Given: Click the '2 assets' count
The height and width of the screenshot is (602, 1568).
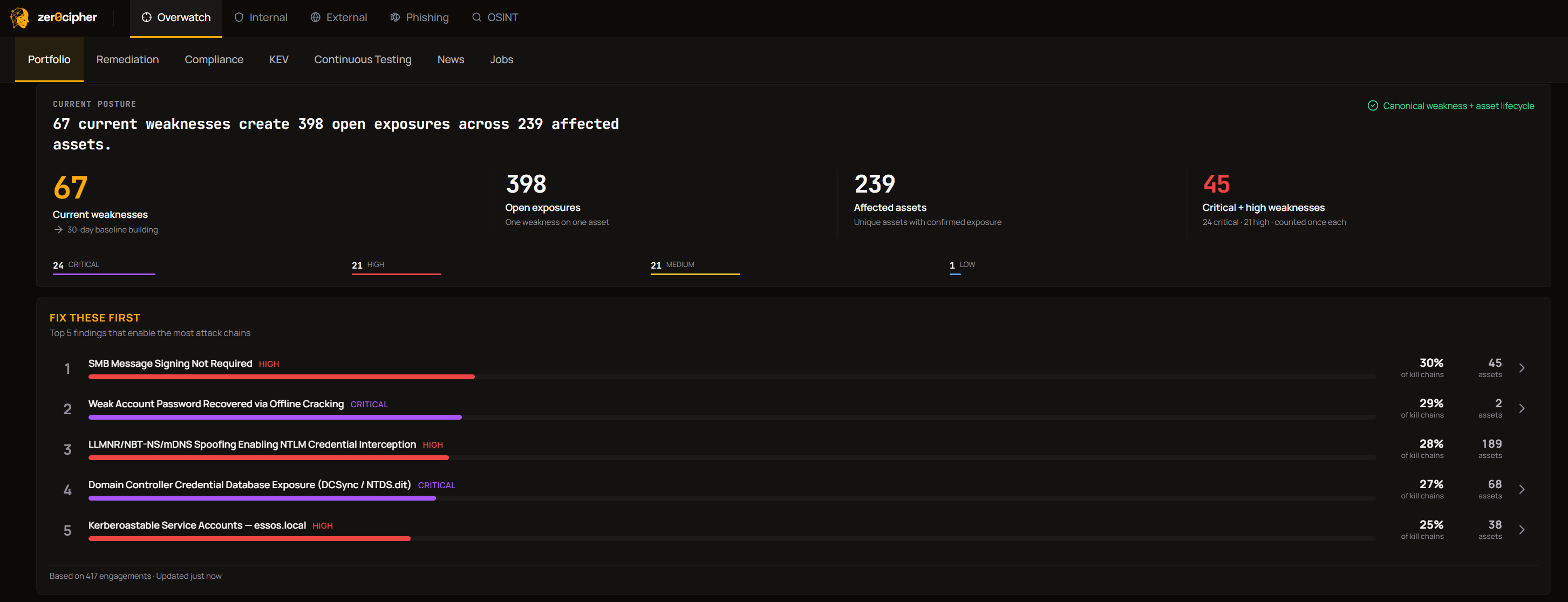Looking at the screenshot, I should tap(1491, 408).
